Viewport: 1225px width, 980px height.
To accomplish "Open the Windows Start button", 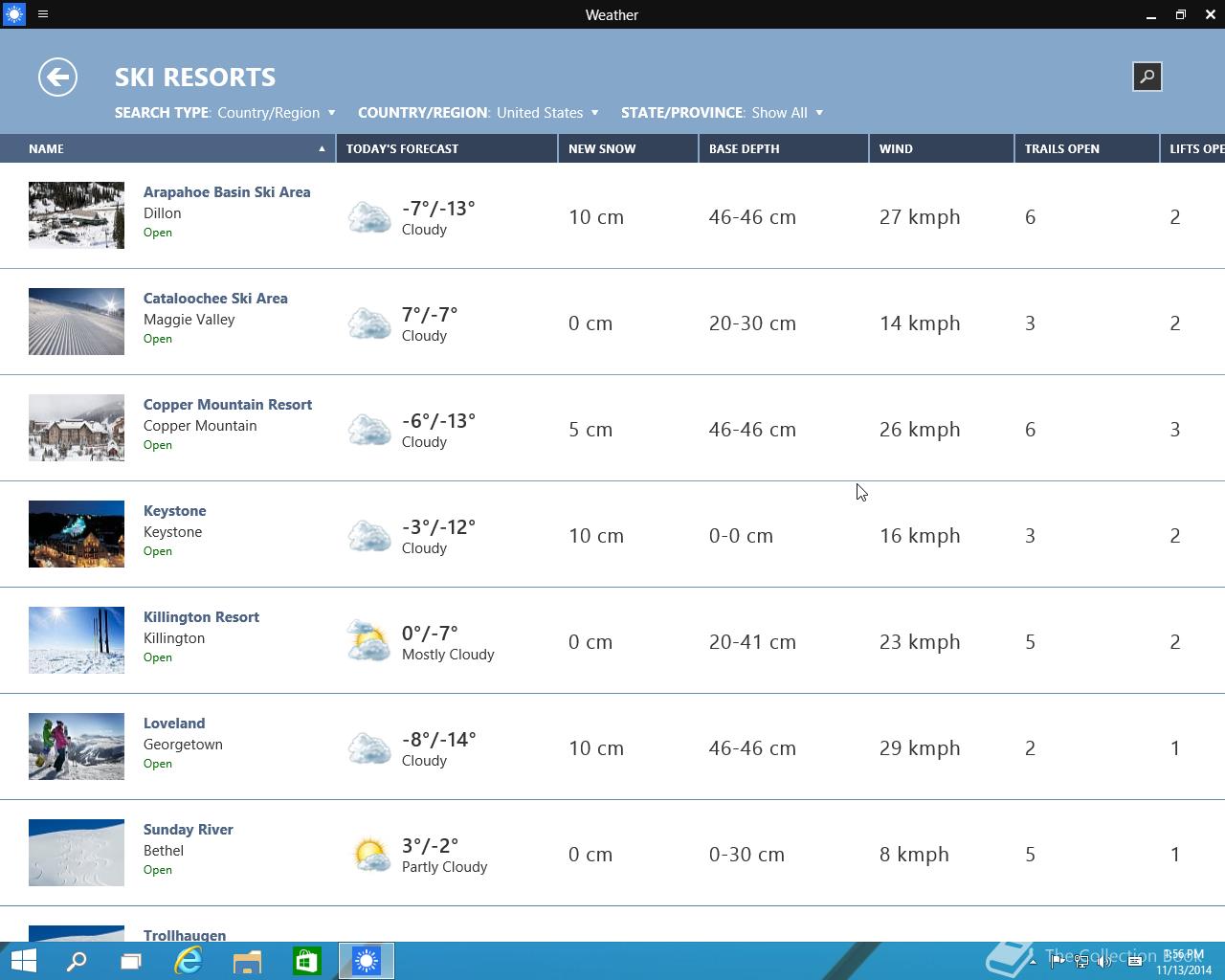I will pos(23,961).
